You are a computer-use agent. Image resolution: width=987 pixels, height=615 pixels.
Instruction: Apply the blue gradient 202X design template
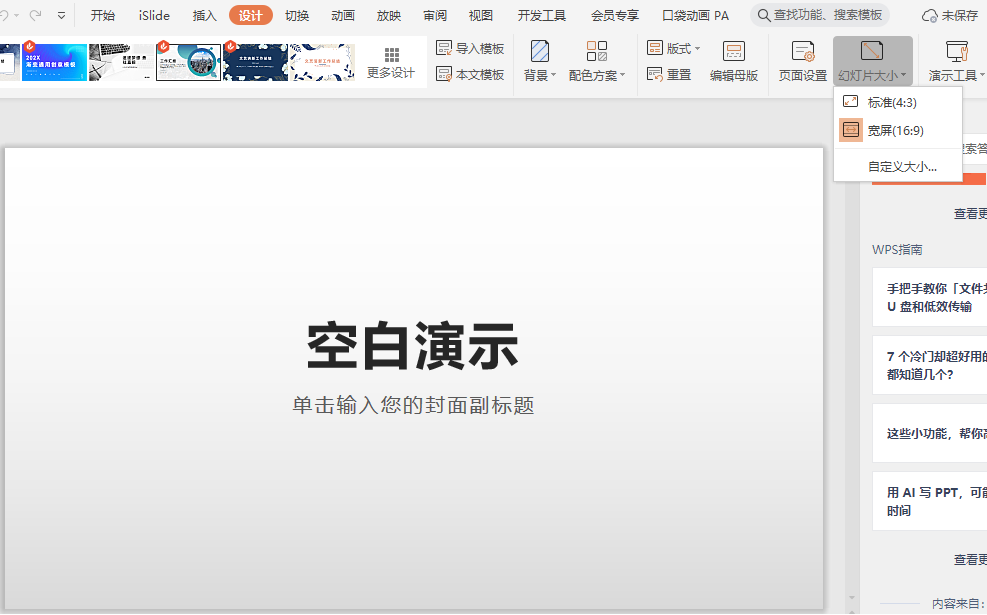[54, 62]
